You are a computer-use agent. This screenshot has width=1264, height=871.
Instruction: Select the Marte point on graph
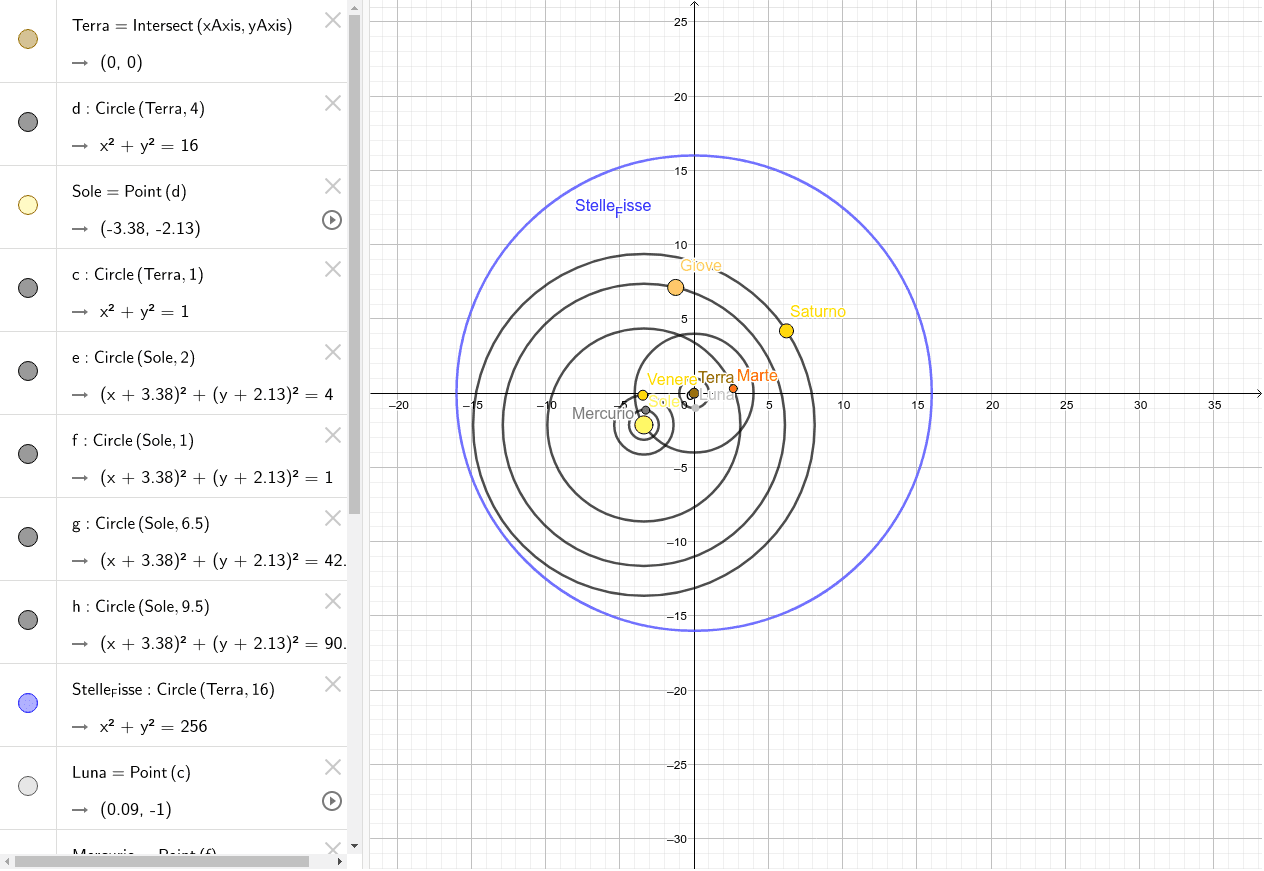tap(733, 389)
